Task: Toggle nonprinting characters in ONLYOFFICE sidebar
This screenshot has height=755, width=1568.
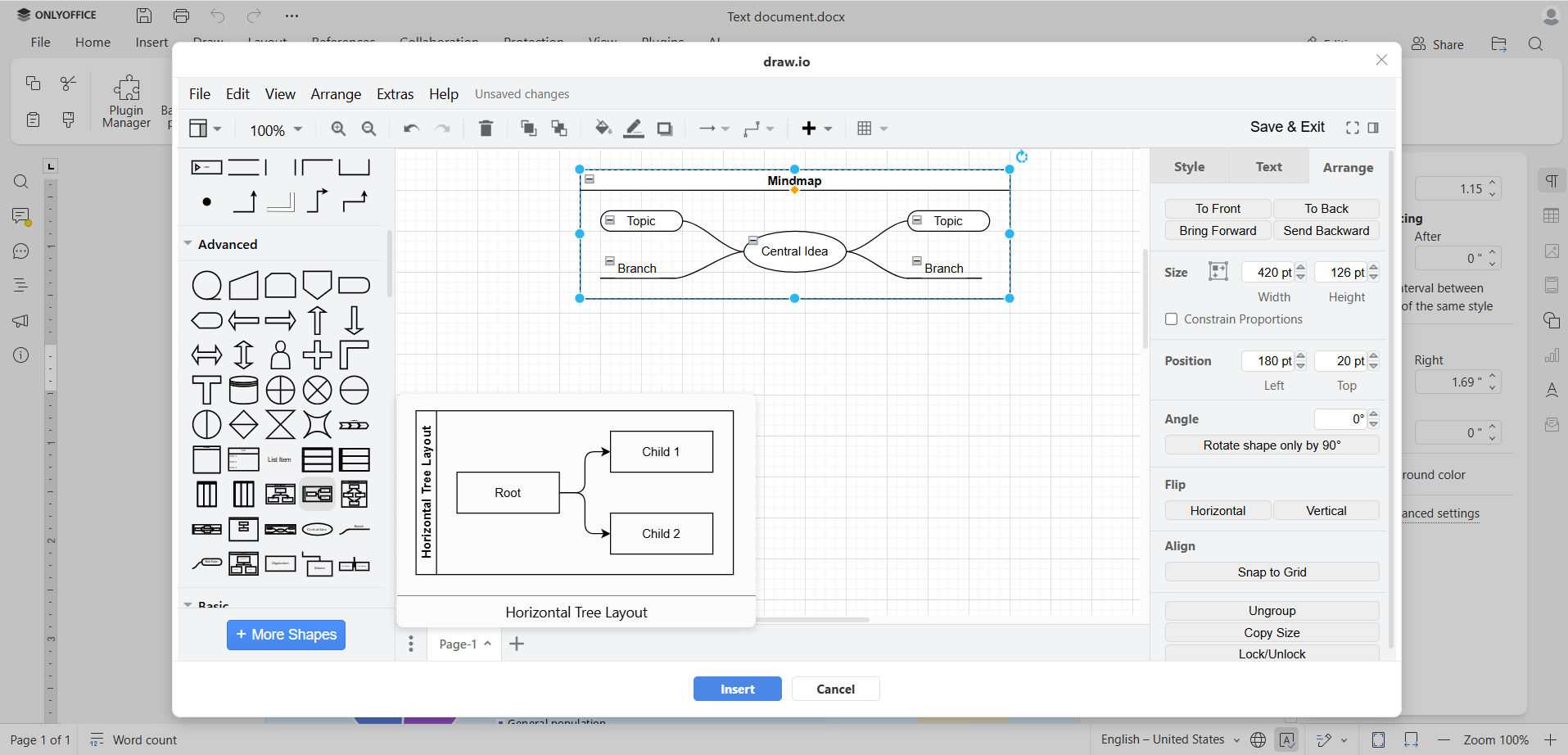Action: [1551, 181]
